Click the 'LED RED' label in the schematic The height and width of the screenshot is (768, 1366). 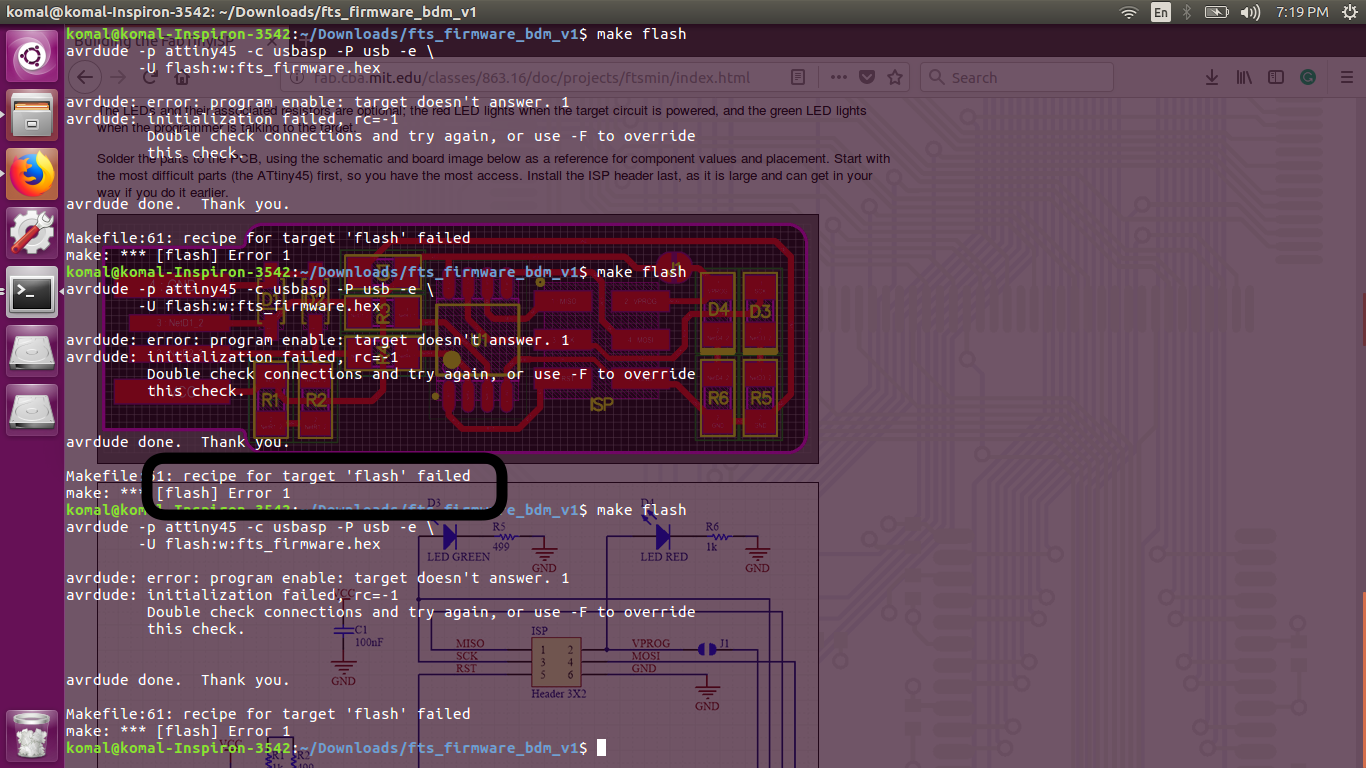[665, 556]
